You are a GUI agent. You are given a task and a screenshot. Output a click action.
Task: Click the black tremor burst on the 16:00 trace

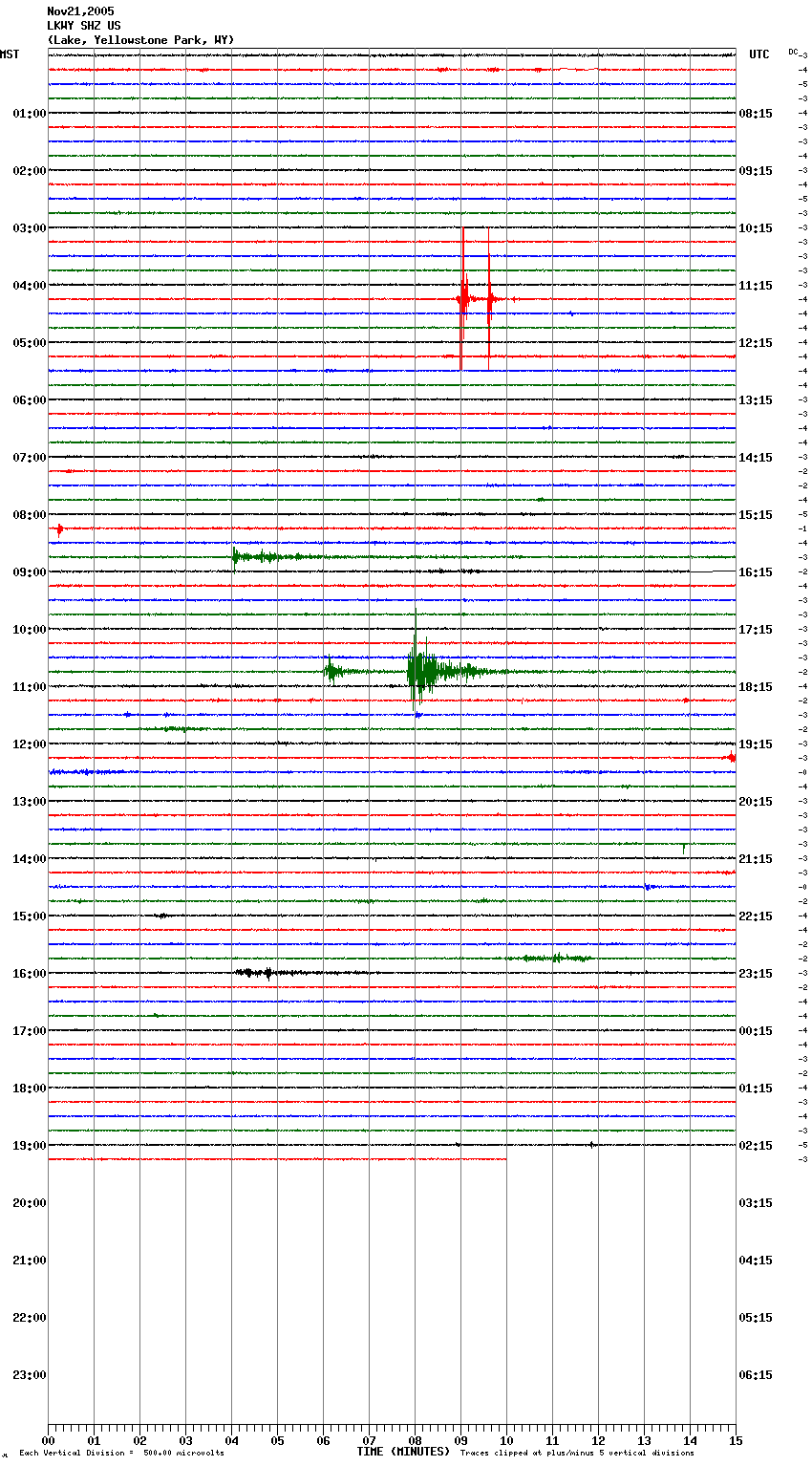(x=263, y=973)
